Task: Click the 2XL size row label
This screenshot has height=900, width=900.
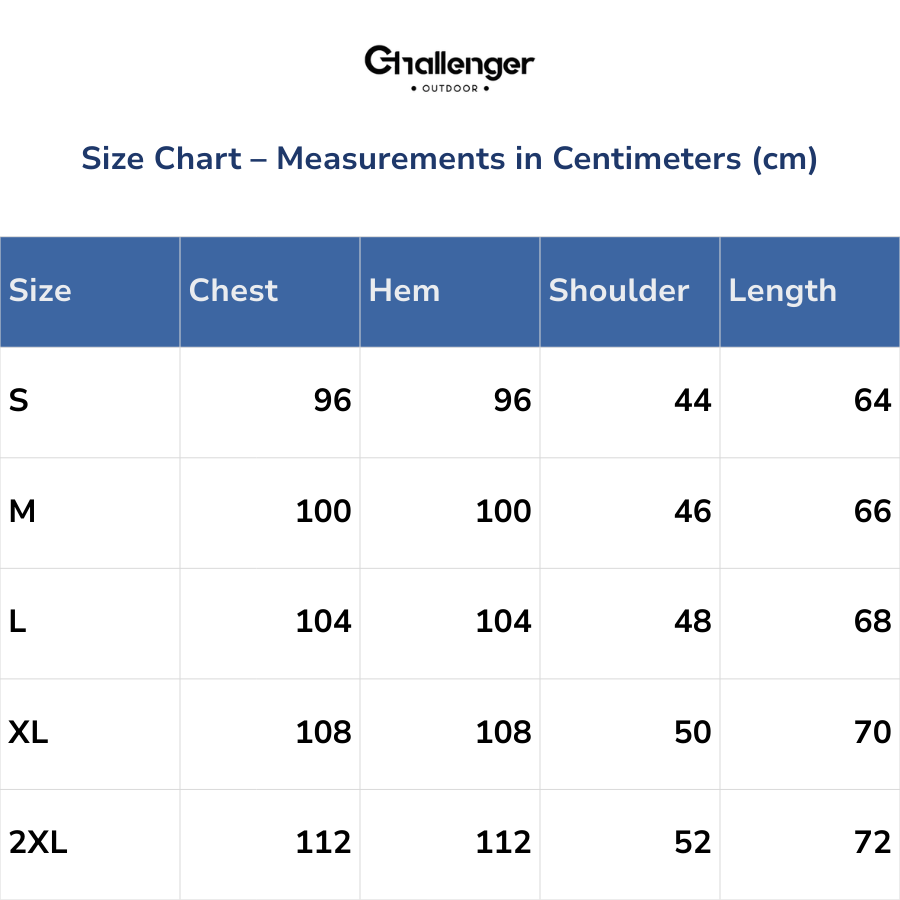Action: [38, 843]
